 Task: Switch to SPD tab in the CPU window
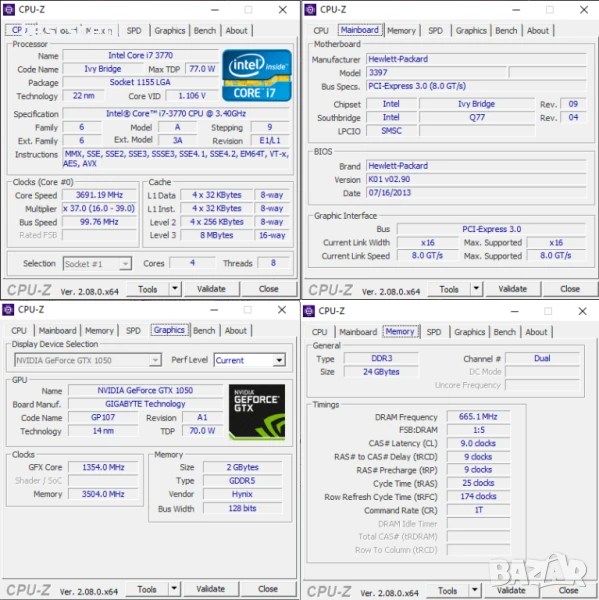click(134, 31)
